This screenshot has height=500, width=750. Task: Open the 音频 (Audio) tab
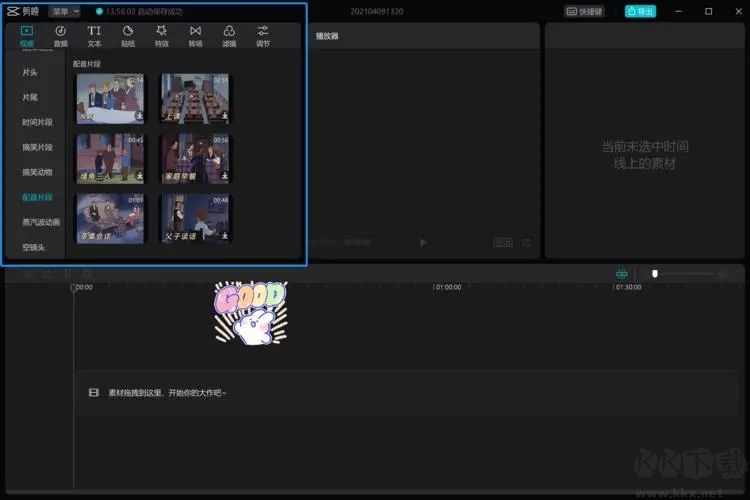[x=60, y=36]
